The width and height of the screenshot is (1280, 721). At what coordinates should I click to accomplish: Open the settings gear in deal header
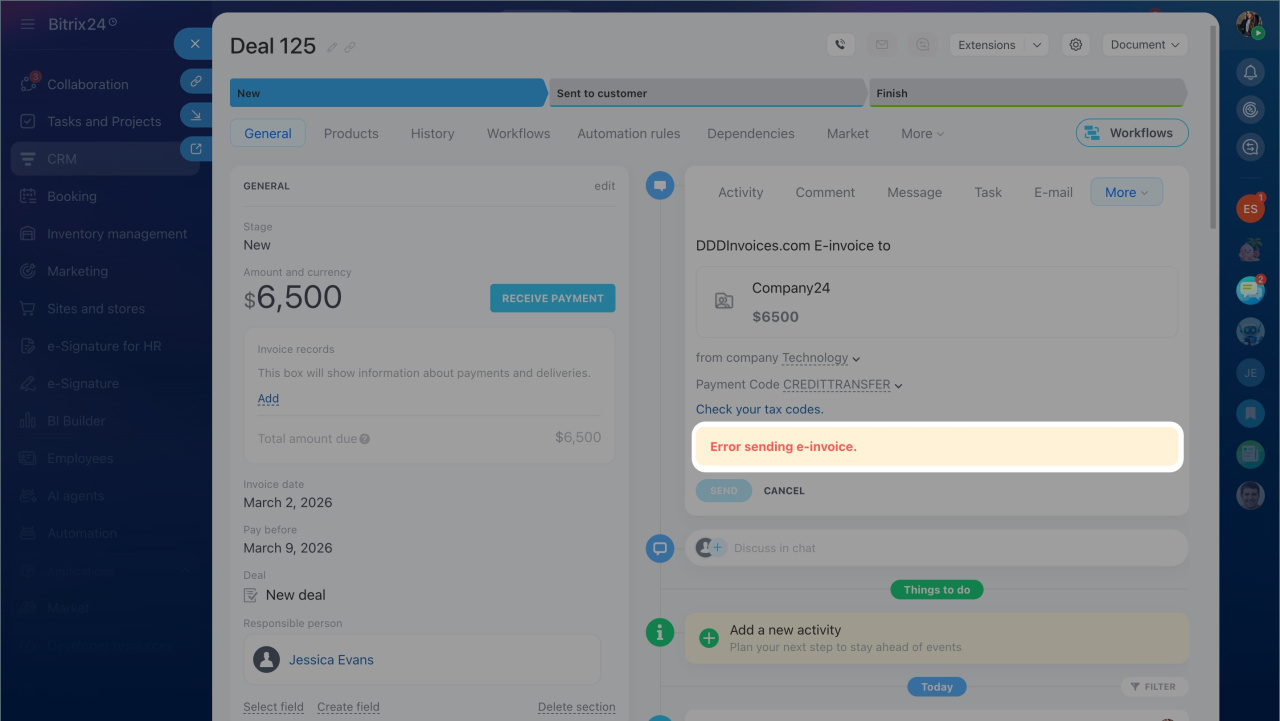(1076, 45)
